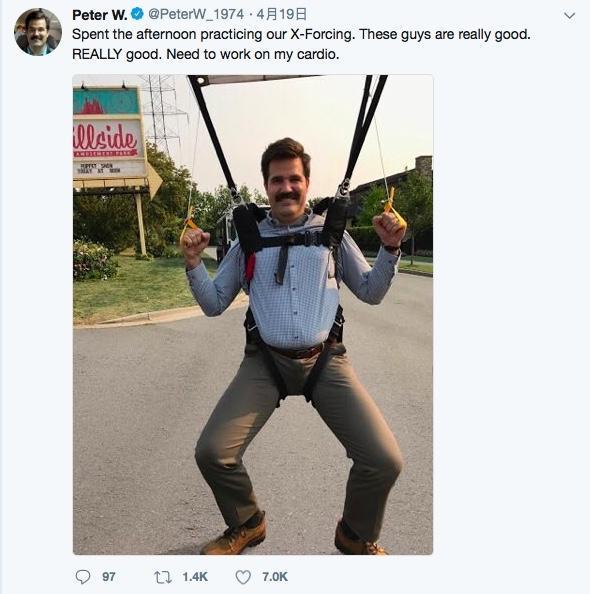Expand the tweet options chevron menu
The image size is (590, 594).
pos(569,16)
